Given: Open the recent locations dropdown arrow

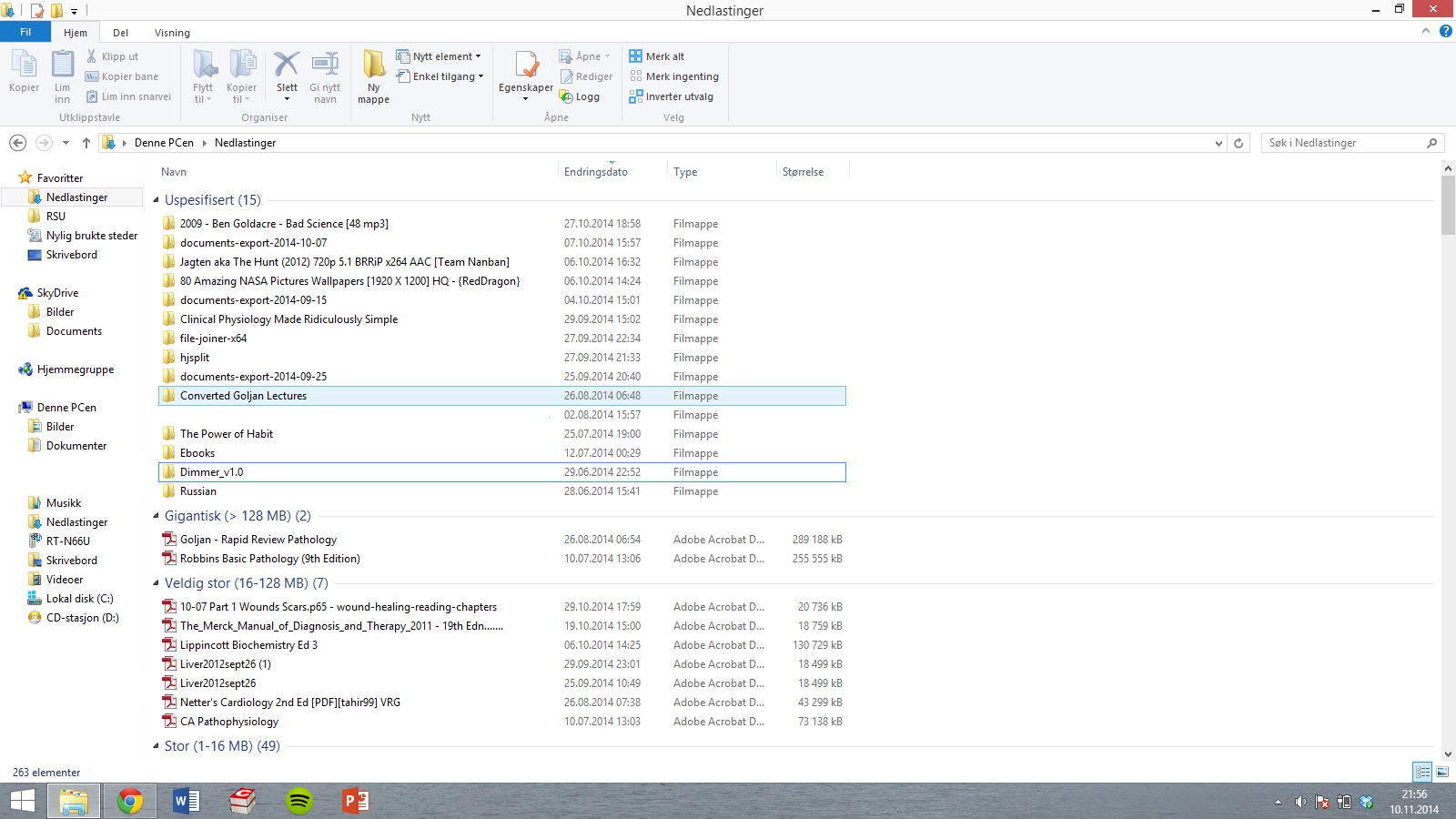Looking at the screenshot, I should point(66,143).
